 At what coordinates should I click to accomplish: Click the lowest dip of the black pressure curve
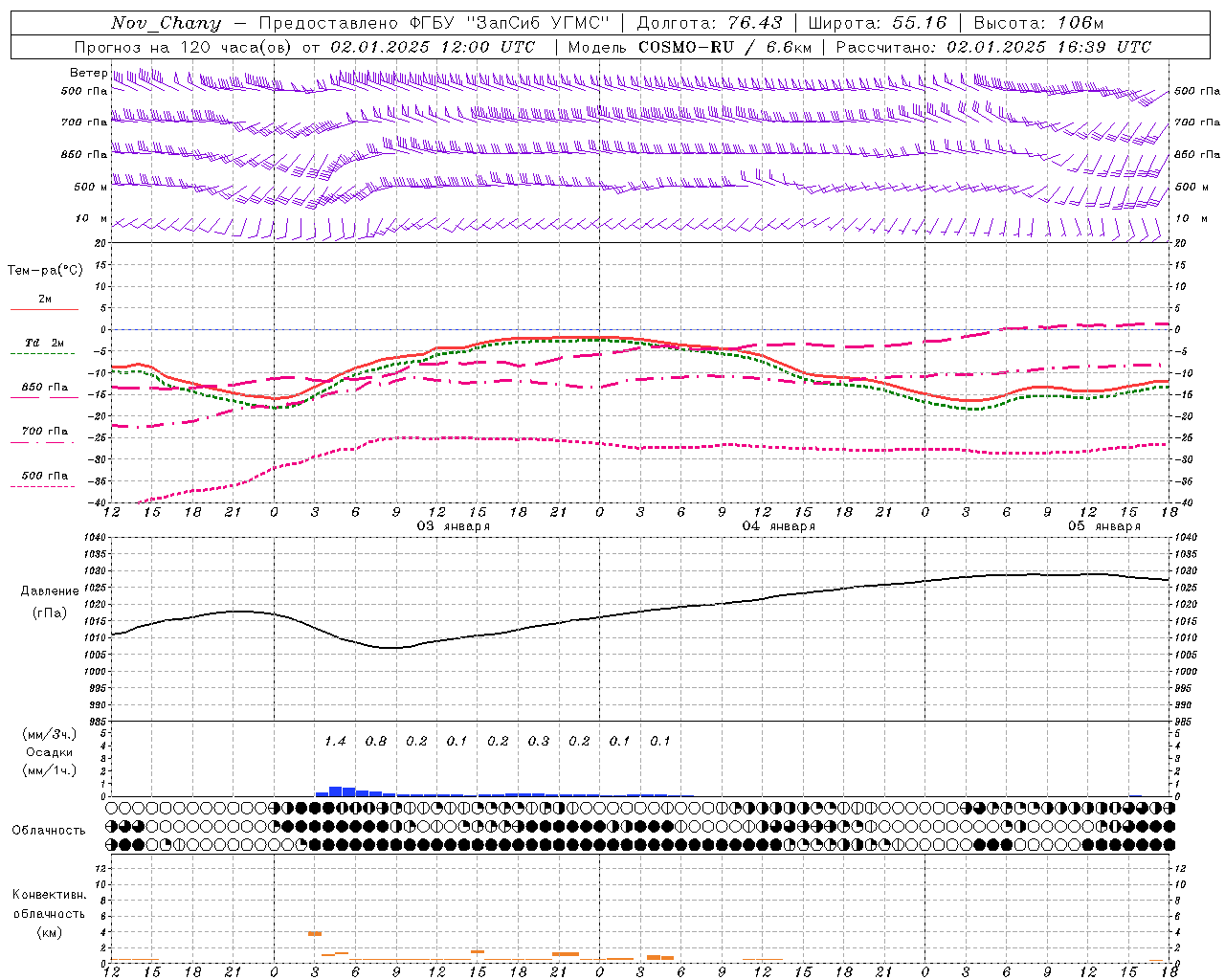[390, 648]
